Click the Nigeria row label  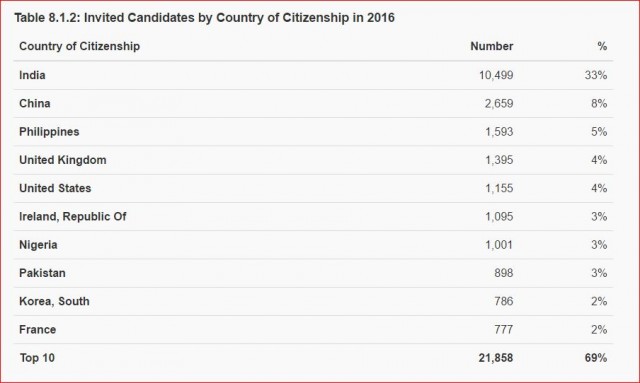coord(38,245)
